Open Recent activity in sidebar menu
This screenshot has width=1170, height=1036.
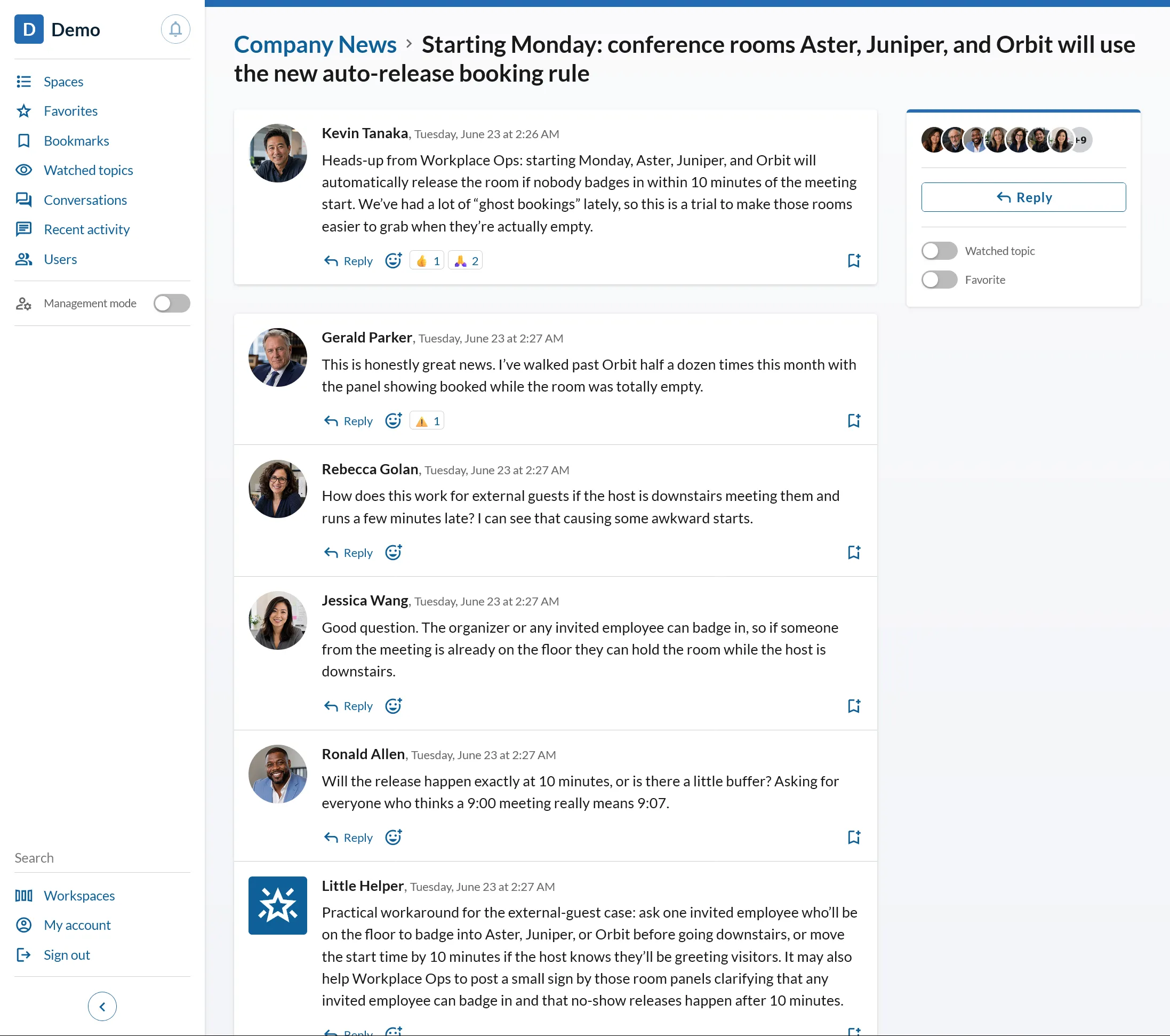pos(87,229)
